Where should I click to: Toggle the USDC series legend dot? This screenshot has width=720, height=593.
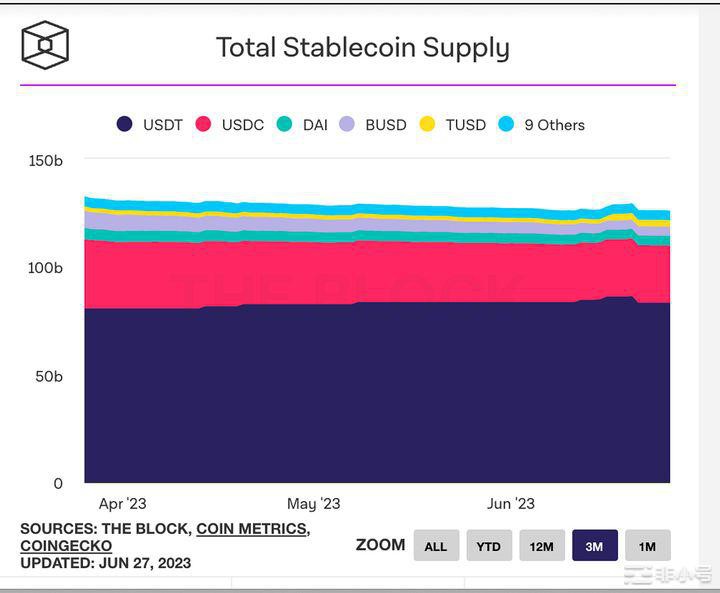pyautogui.click(x=203, y=125)
